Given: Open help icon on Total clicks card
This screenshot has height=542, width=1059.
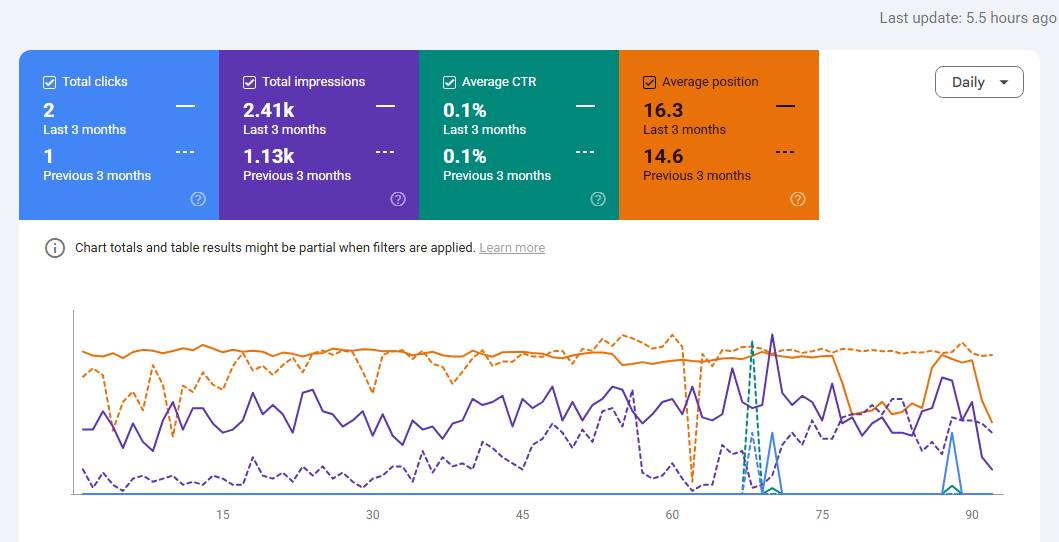Looking at the screenshot, I should (198, 199).
